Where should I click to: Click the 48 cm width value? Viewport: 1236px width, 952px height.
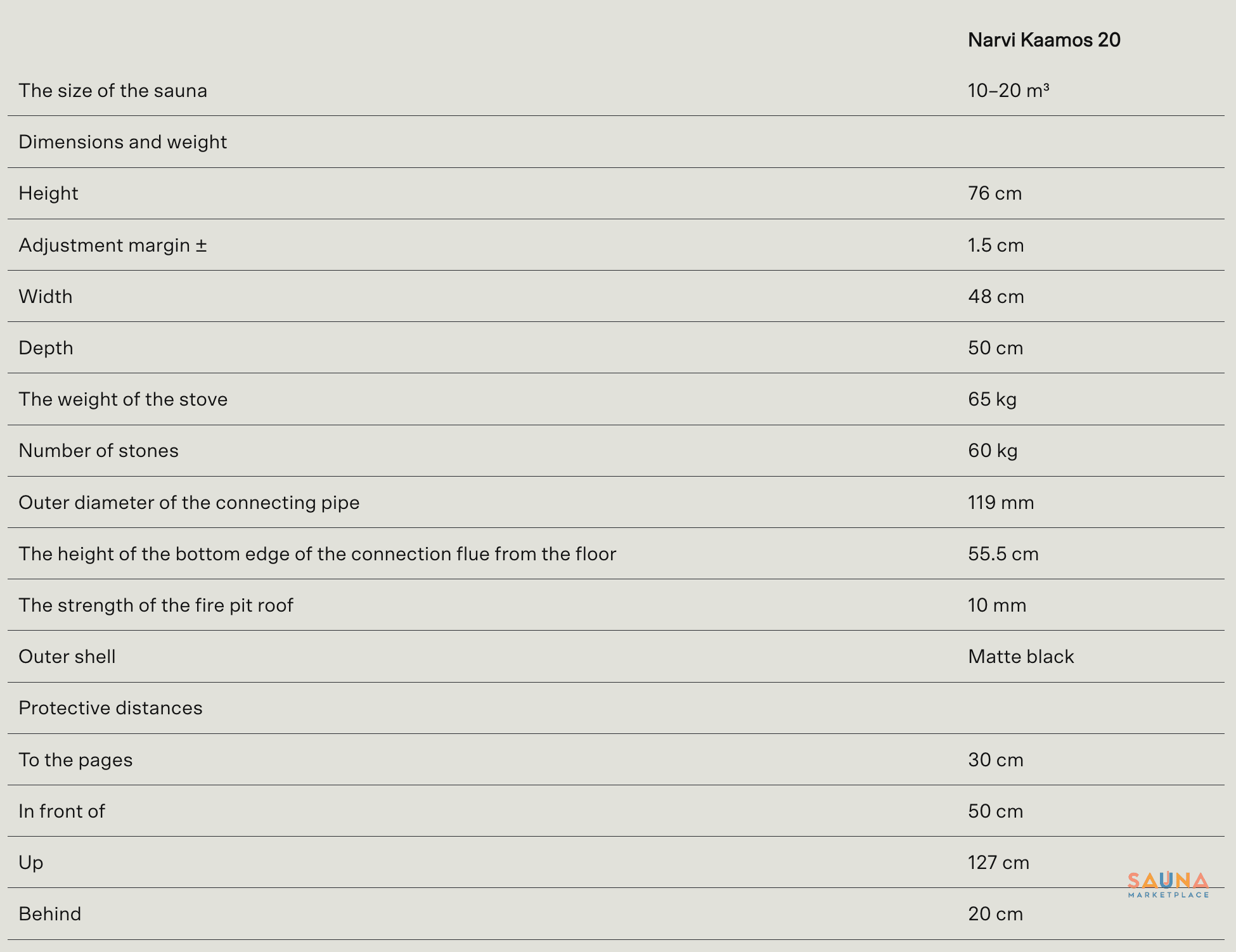click(x=996, y=297)
